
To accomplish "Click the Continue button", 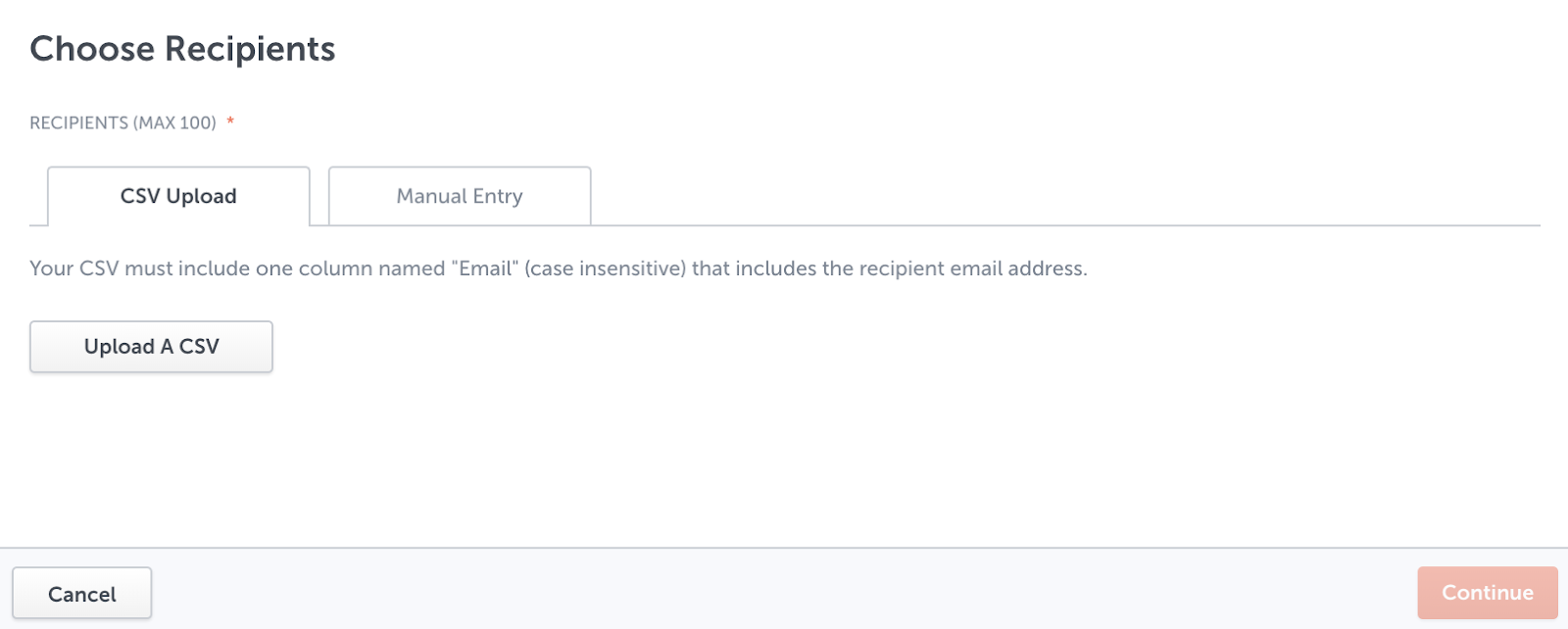I will [x=1487, y=593].
